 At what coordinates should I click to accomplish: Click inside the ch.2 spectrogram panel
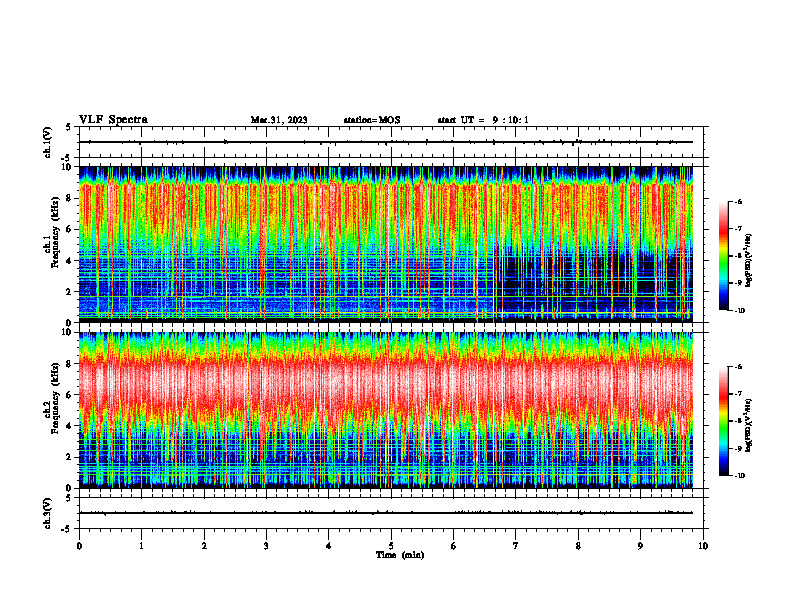point(386,410)
